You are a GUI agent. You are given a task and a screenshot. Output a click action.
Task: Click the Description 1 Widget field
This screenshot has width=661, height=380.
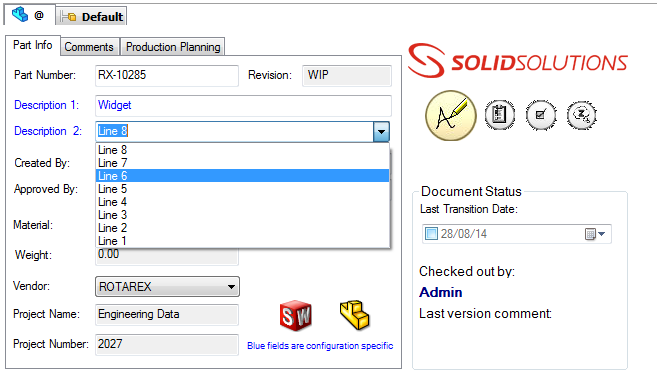pos(243,105)
